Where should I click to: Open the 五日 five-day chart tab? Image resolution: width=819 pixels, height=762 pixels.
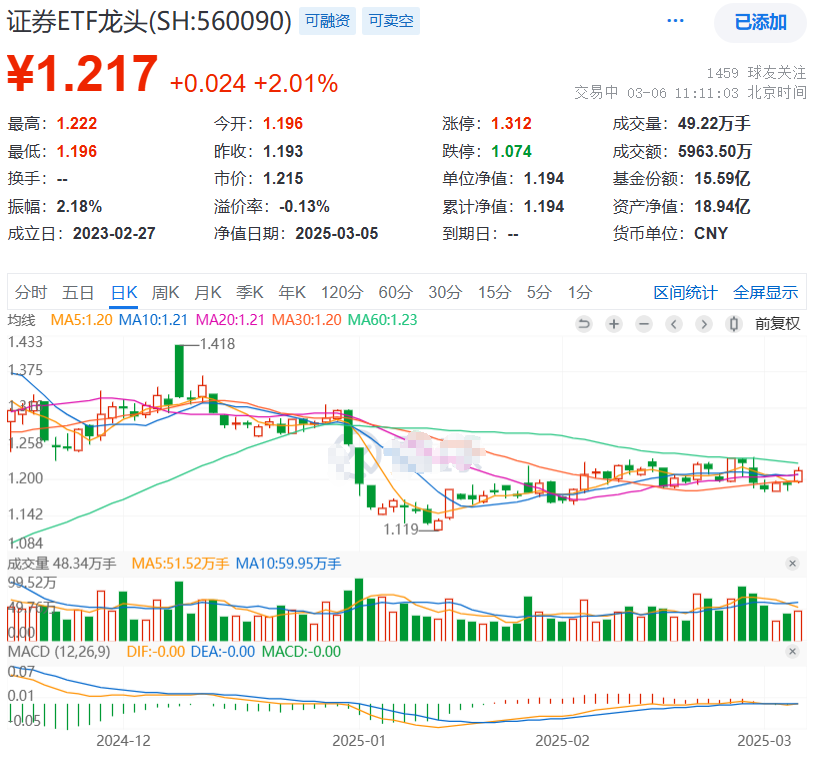pyautogui.click(x=78, y=292)
